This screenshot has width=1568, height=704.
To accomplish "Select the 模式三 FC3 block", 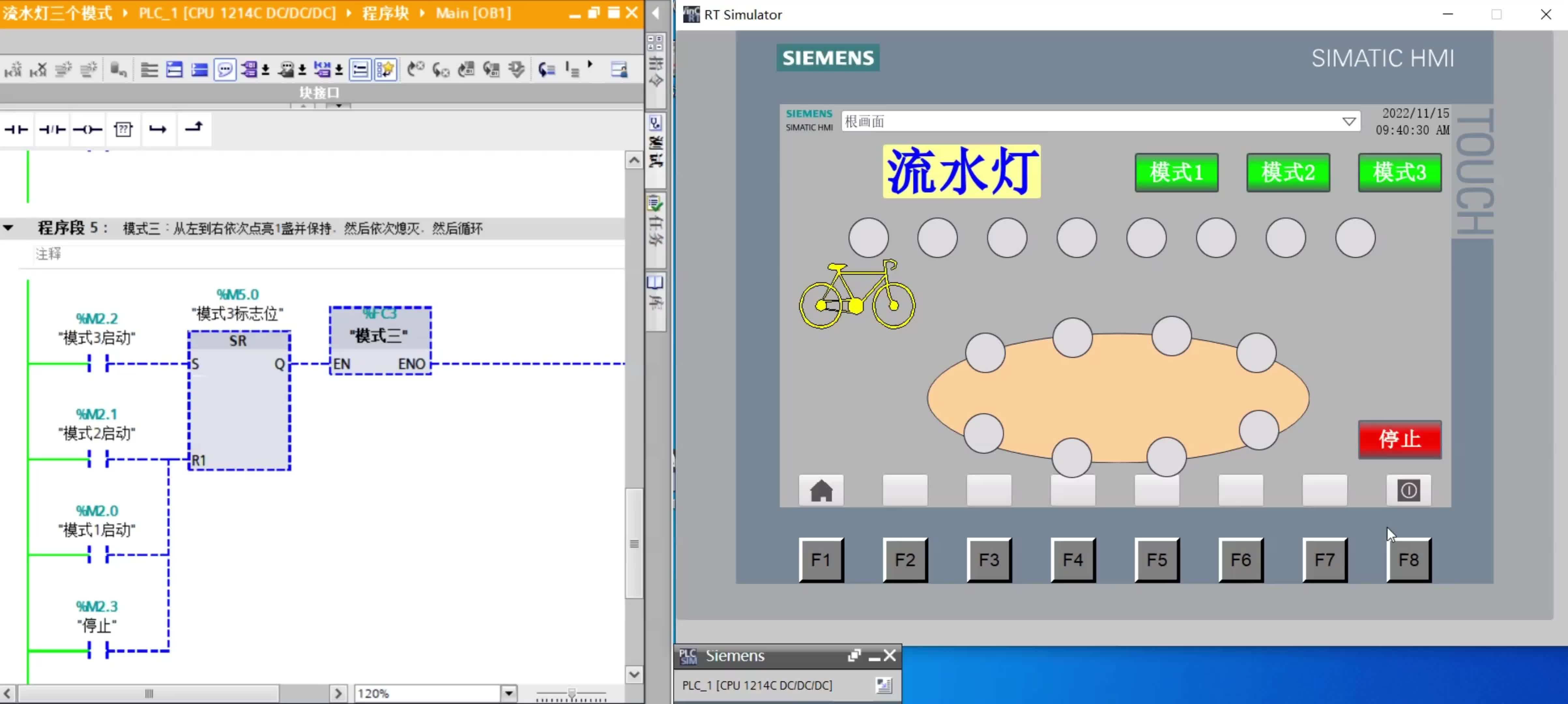I will (381, 340).
